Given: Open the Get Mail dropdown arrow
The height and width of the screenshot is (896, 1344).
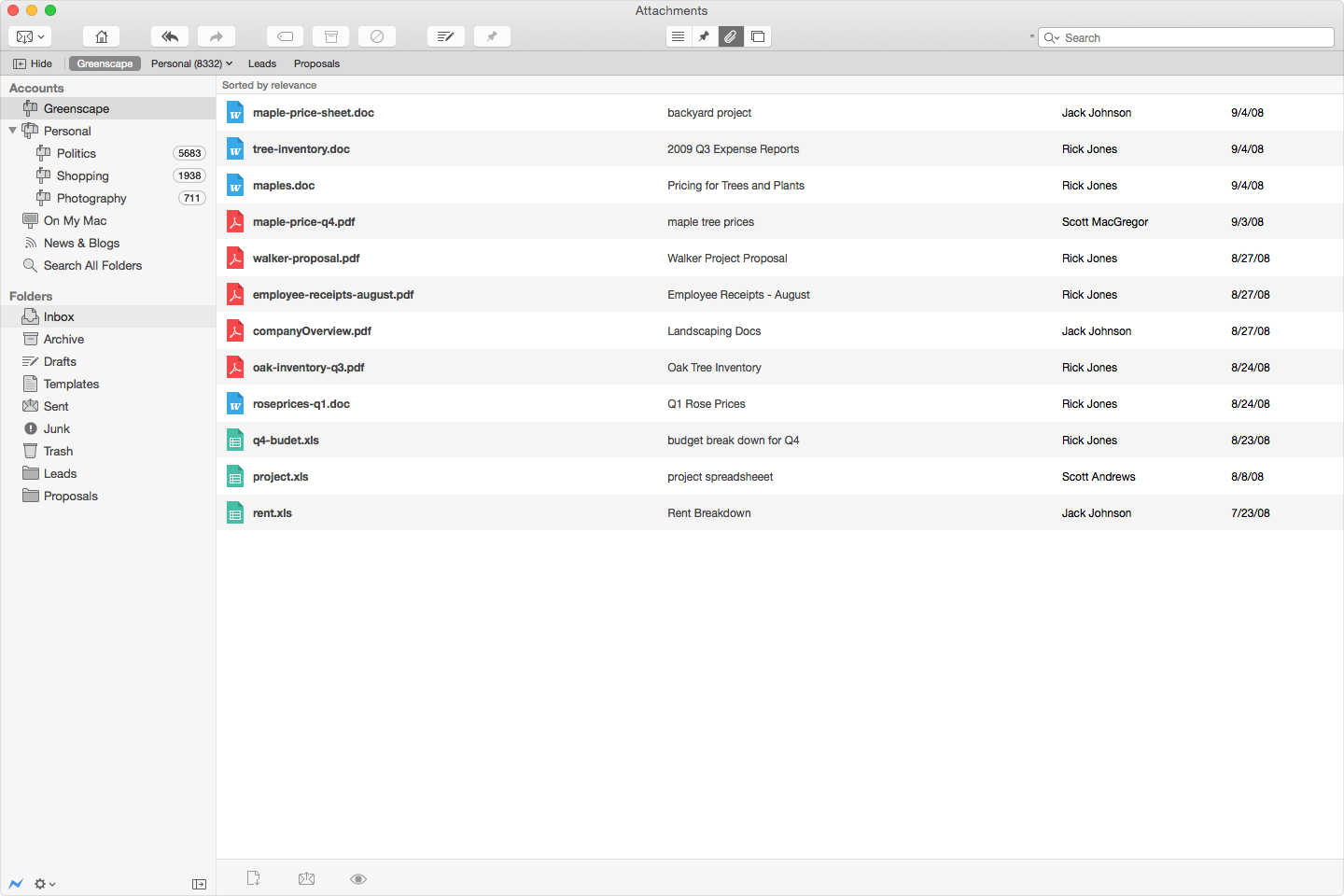Looking at the screenshot, I should [x=40, y=36].
